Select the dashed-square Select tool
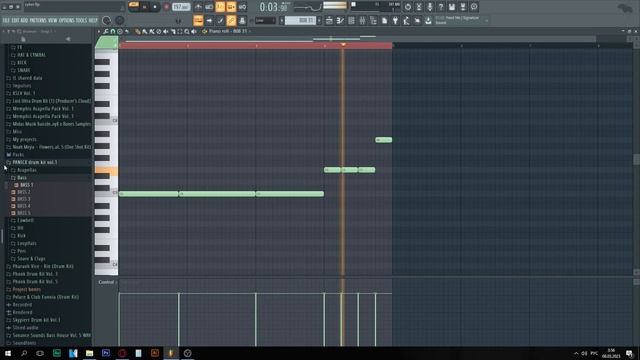640x360 pixels. coord(180,31)
